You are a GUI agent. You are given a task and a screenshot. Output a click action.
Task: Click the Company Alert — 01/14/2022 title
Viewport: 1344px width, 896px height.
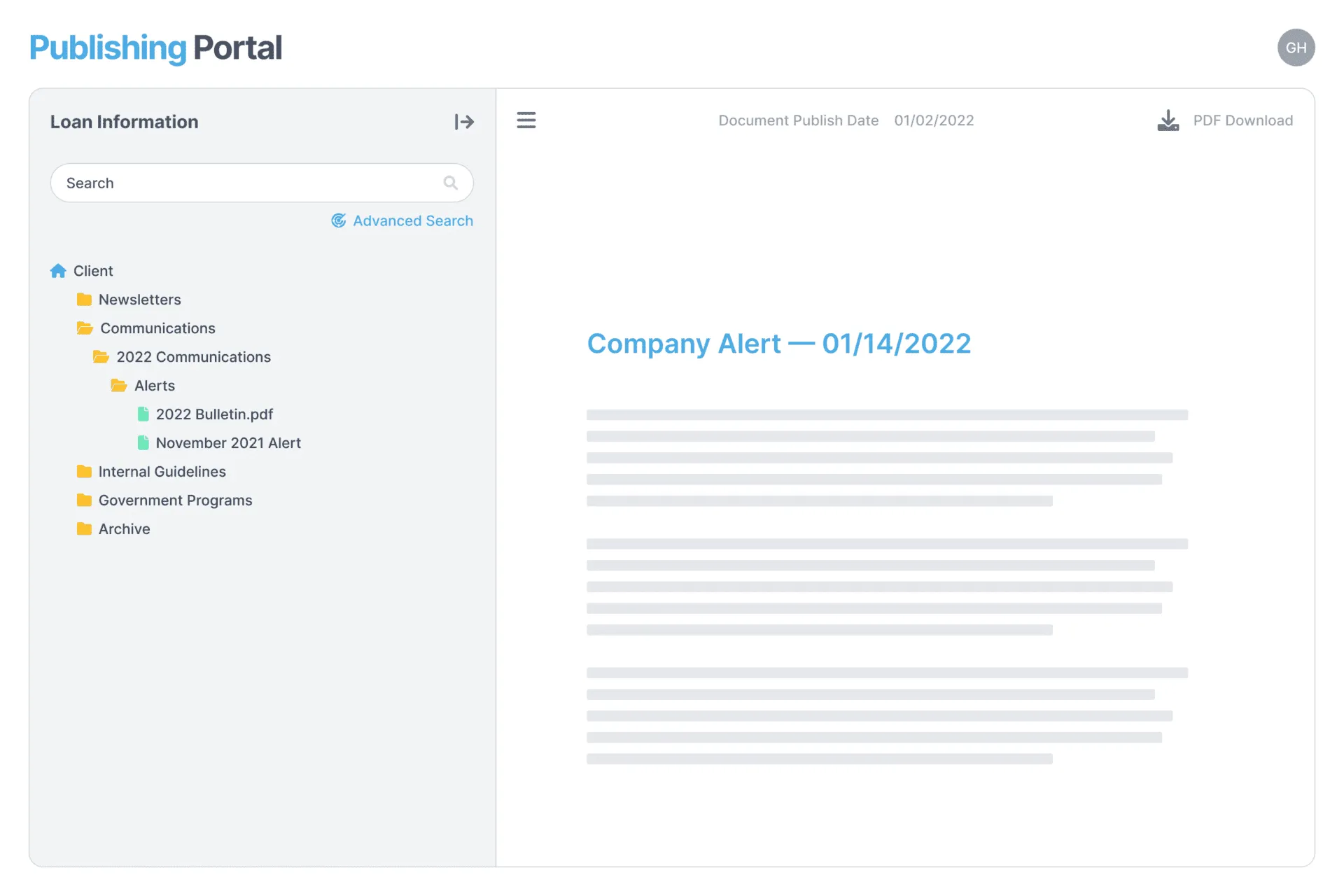pyautogui.click(x=778, y=344)
